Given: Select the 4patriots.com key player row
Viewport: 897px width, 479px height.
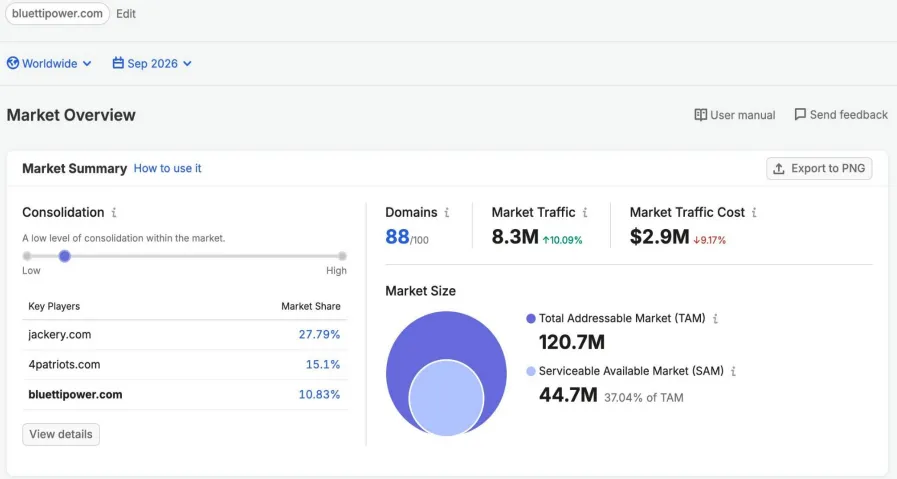Looking at the screenshot, I should pyautogui.click(x=185, y=365).
